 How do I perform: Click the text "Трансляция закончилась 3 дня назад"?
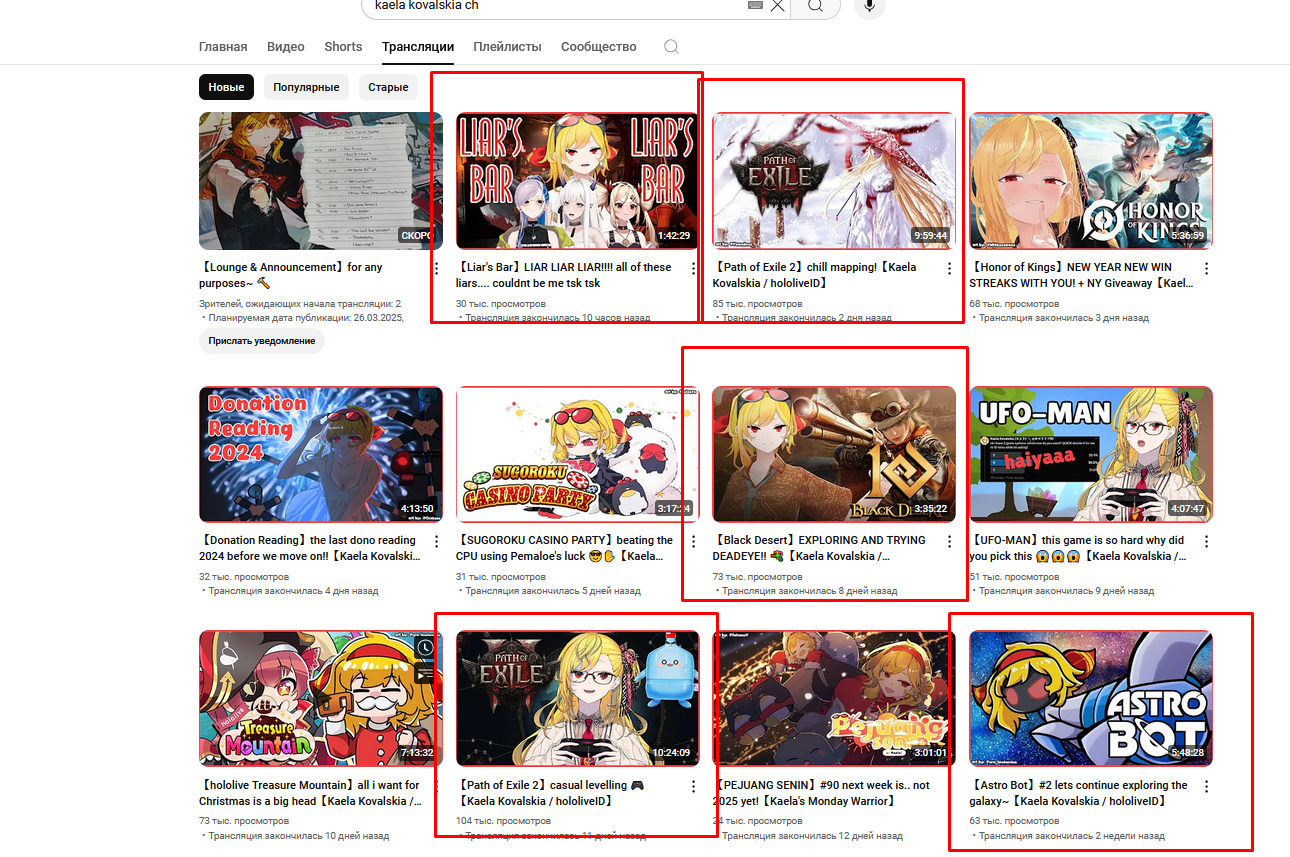point(1064,318)
